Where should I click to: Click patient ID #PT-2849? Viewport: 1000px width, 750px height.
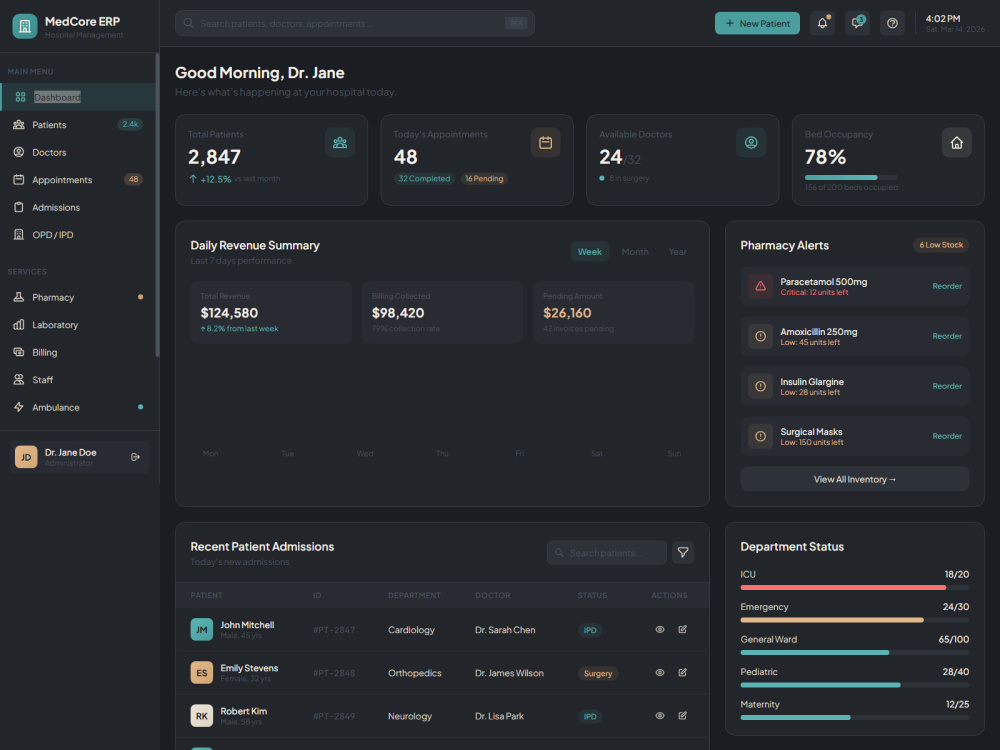[x=334, y=716]
